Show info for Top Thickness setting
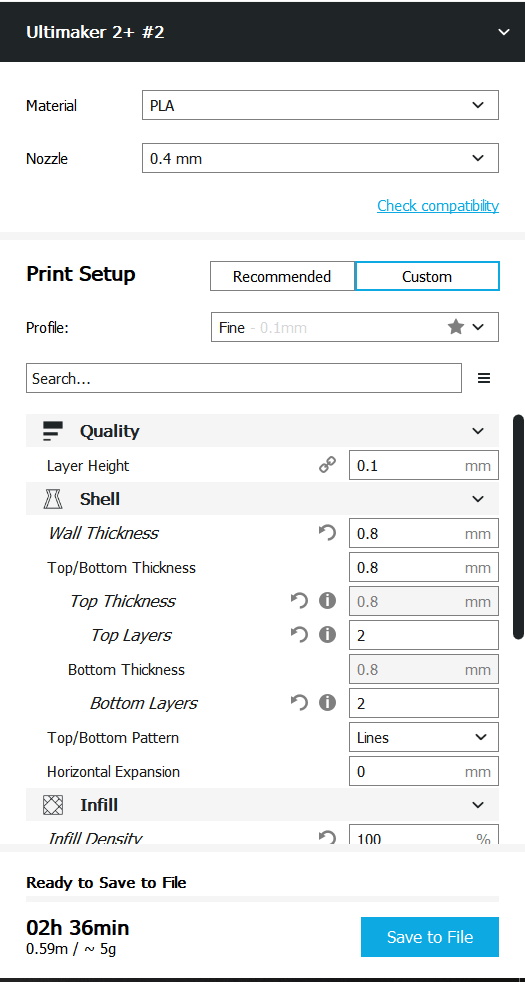This screenshot has height=982, width=525. (328, 601)
